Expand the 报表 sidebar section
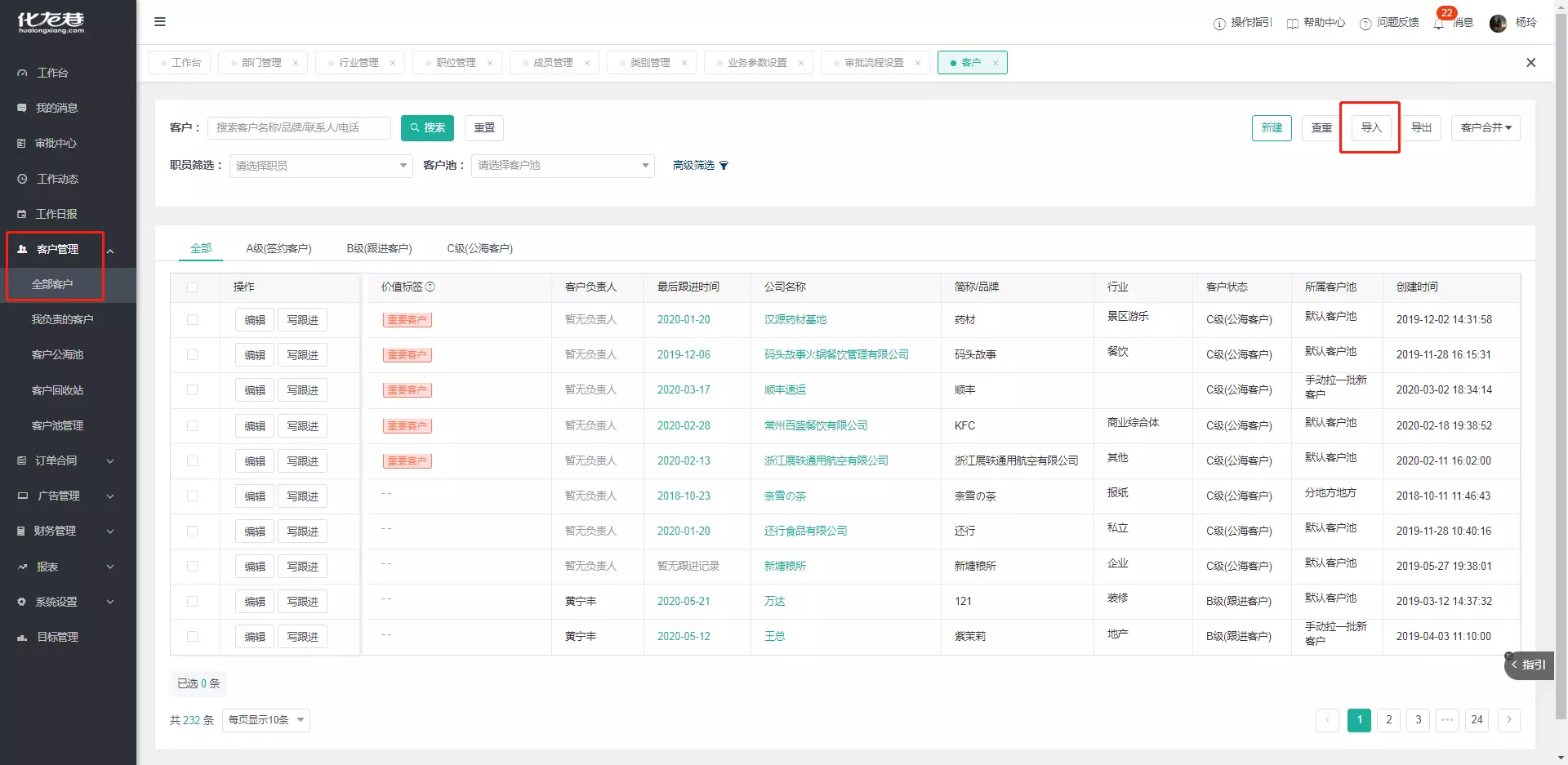The image size is (1568, 765). pyautogui.click(x=110, y=567)
